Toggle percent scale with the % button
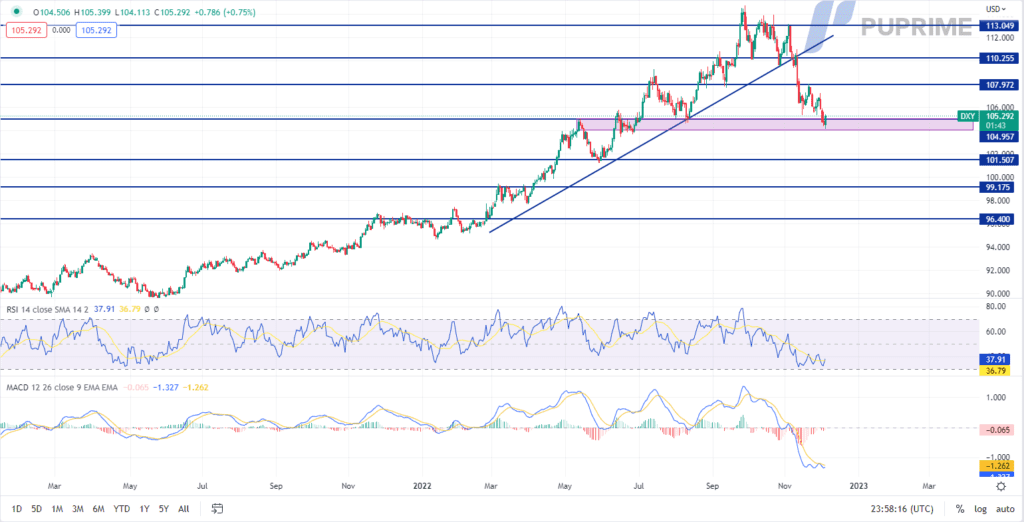The width and height of the screenshot is (1024, 522). click(960, 508)
